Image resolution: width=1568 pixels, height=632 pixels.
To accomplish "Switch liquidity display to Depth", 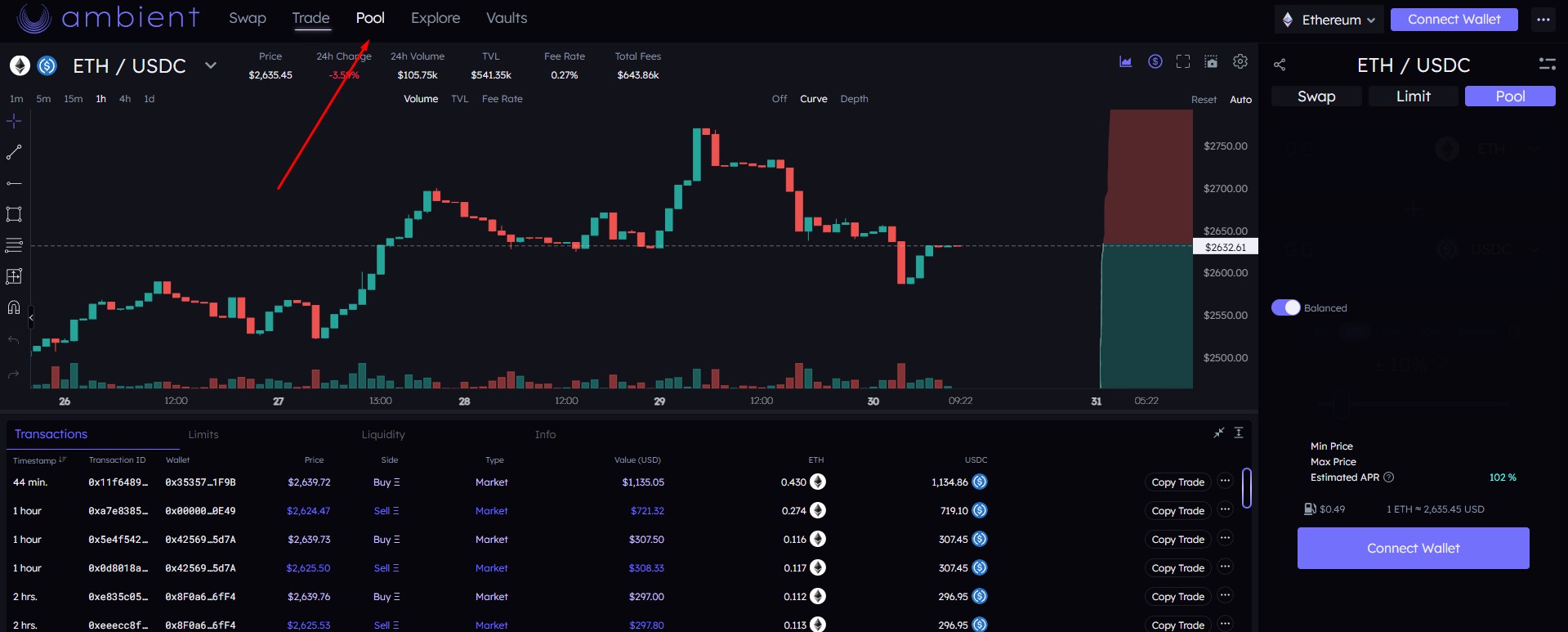I will click(x=854, y=99).
